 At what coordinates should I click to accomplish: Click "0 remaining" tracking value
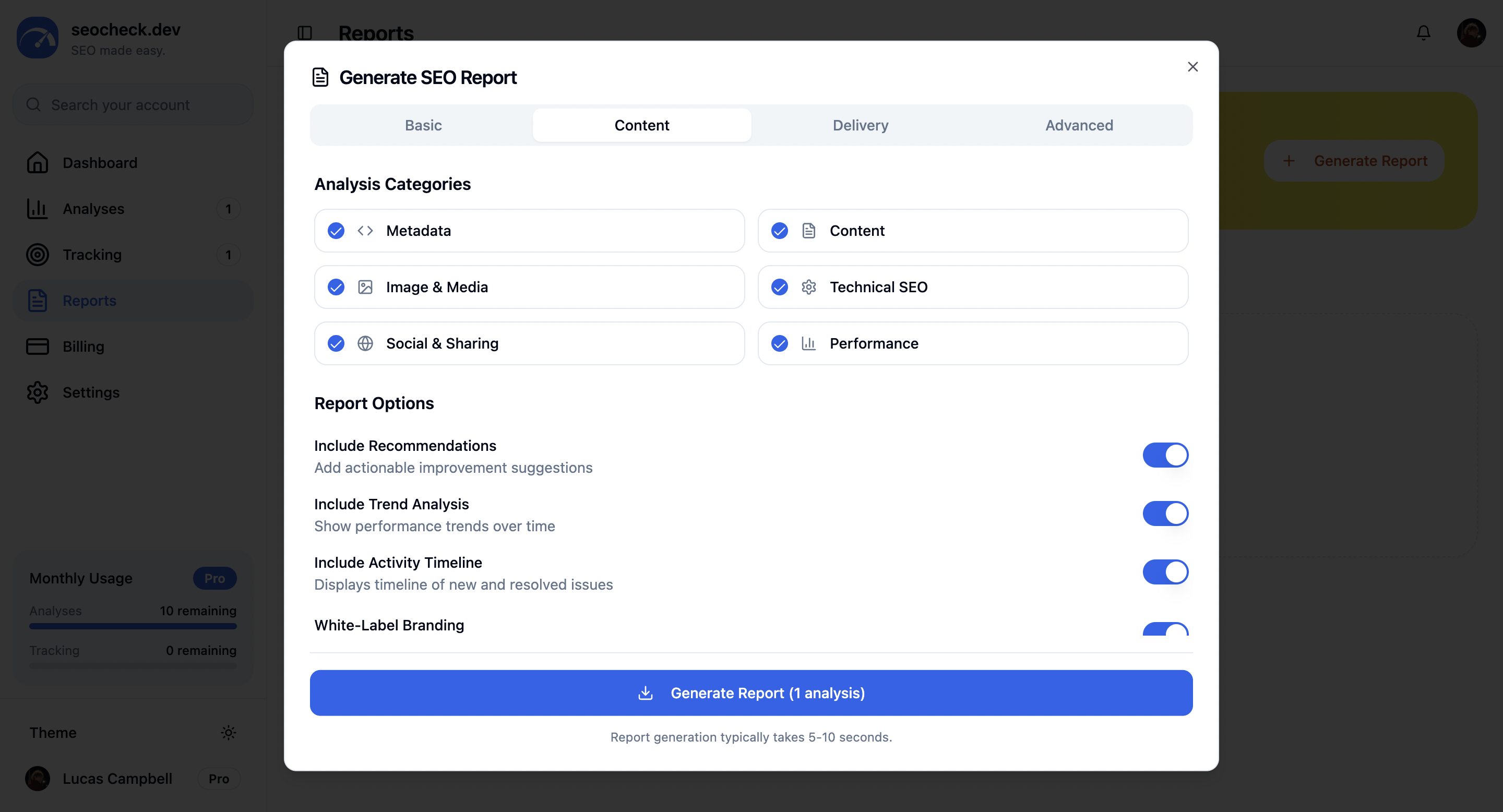coord(201,650)
